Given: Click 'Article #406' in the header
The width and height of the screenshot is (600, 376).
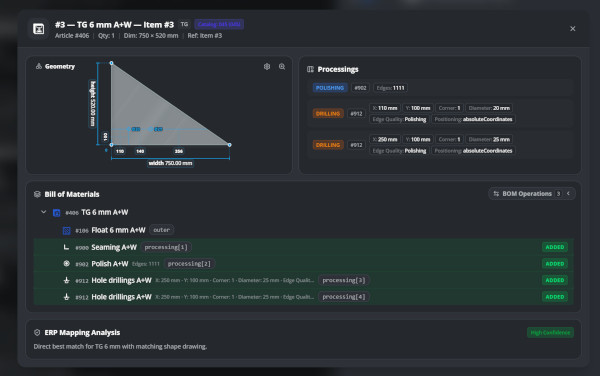Looking at the screenshot, I should (72, 36).
